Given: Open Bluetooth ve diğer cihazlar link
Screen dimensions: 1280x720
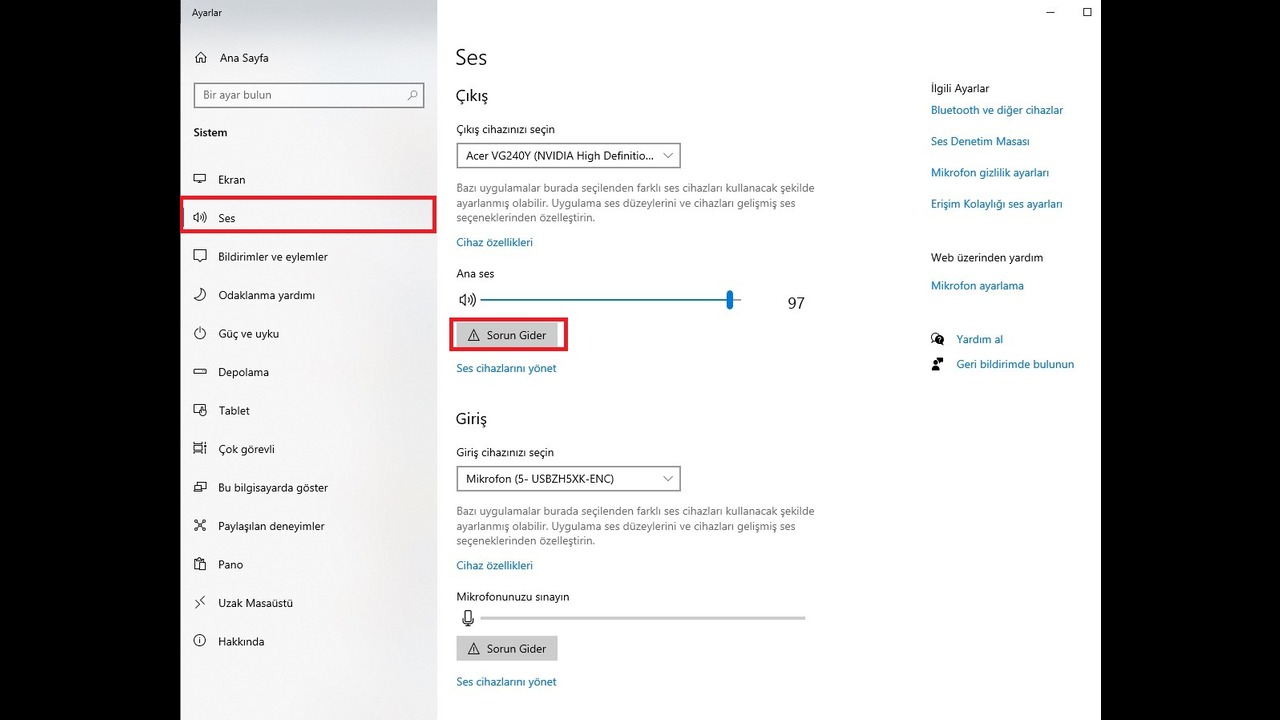Looking at the screenshot, I should pos(996,110).
